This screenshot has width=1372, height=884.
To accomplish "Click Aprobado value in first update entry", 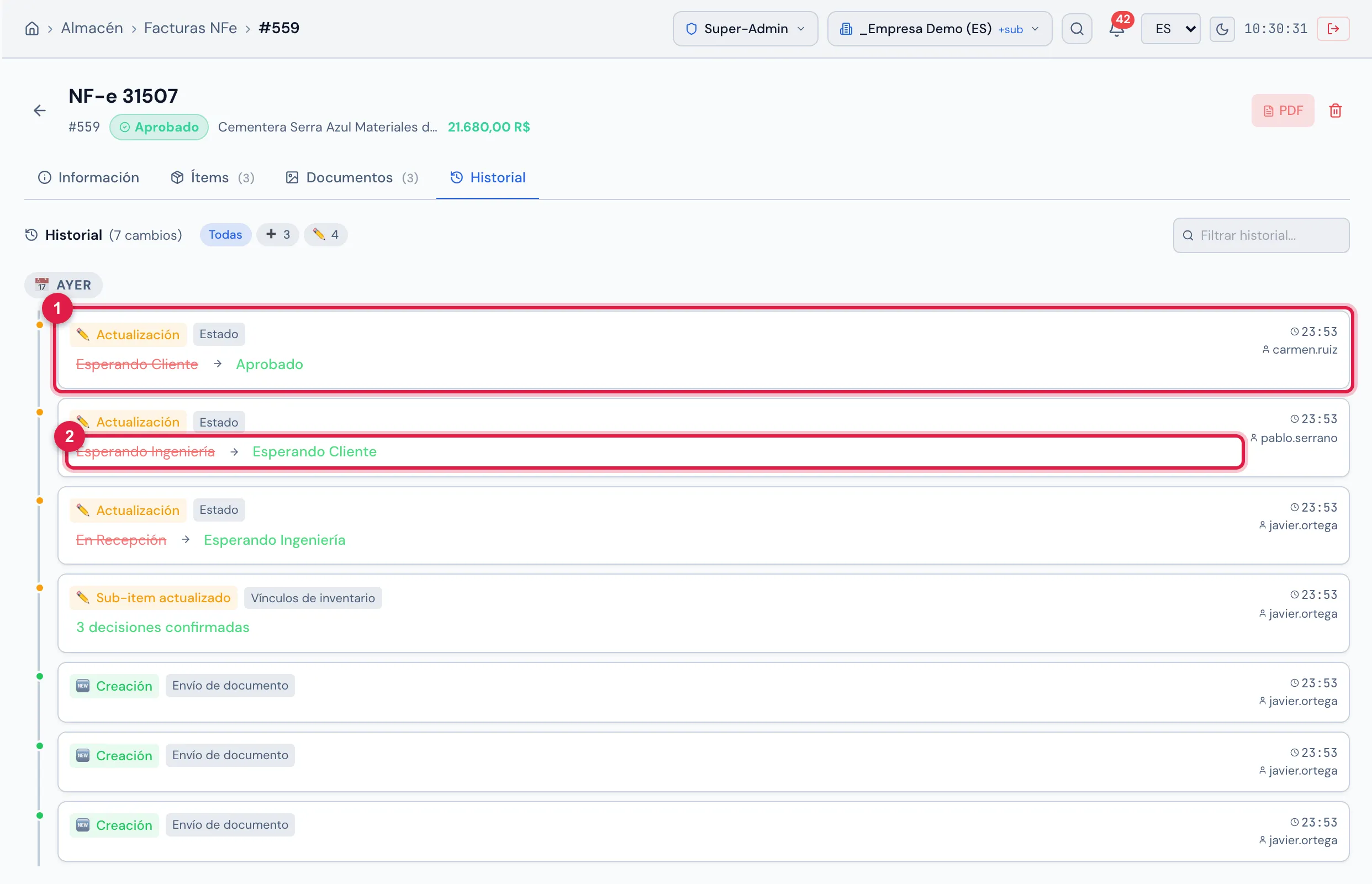I will 270,364.
